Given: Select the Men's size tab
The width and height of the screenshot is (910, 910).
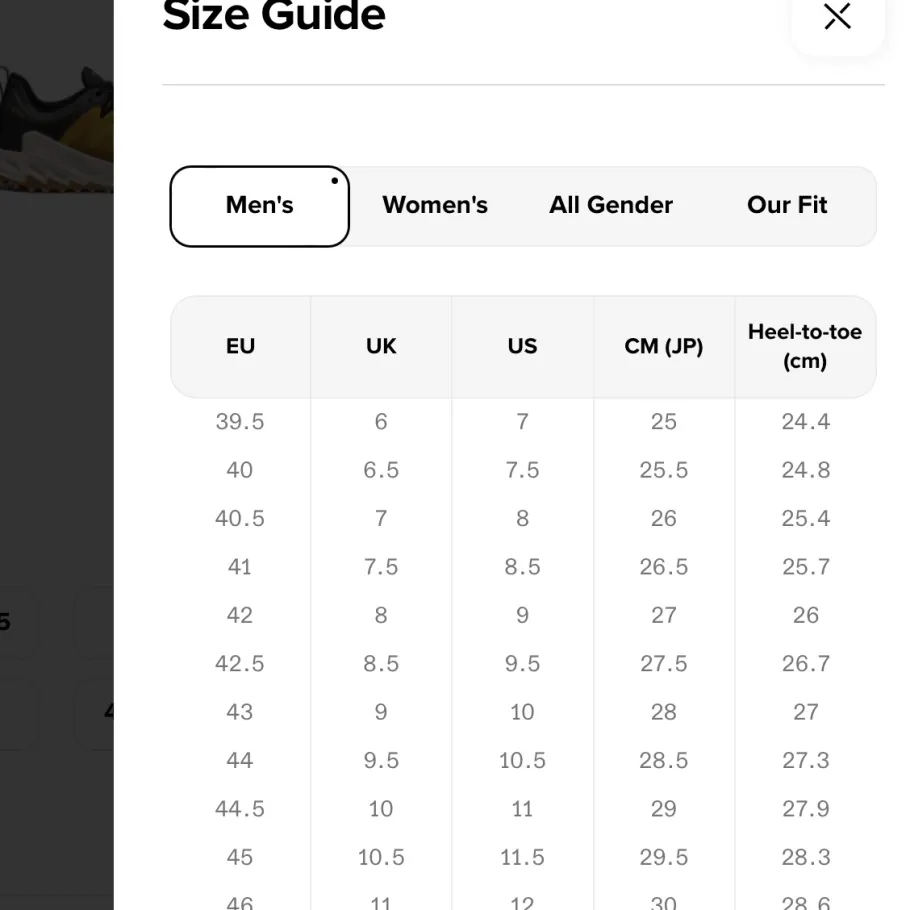Looking at the screenshot, I should (x=259, y=206).
